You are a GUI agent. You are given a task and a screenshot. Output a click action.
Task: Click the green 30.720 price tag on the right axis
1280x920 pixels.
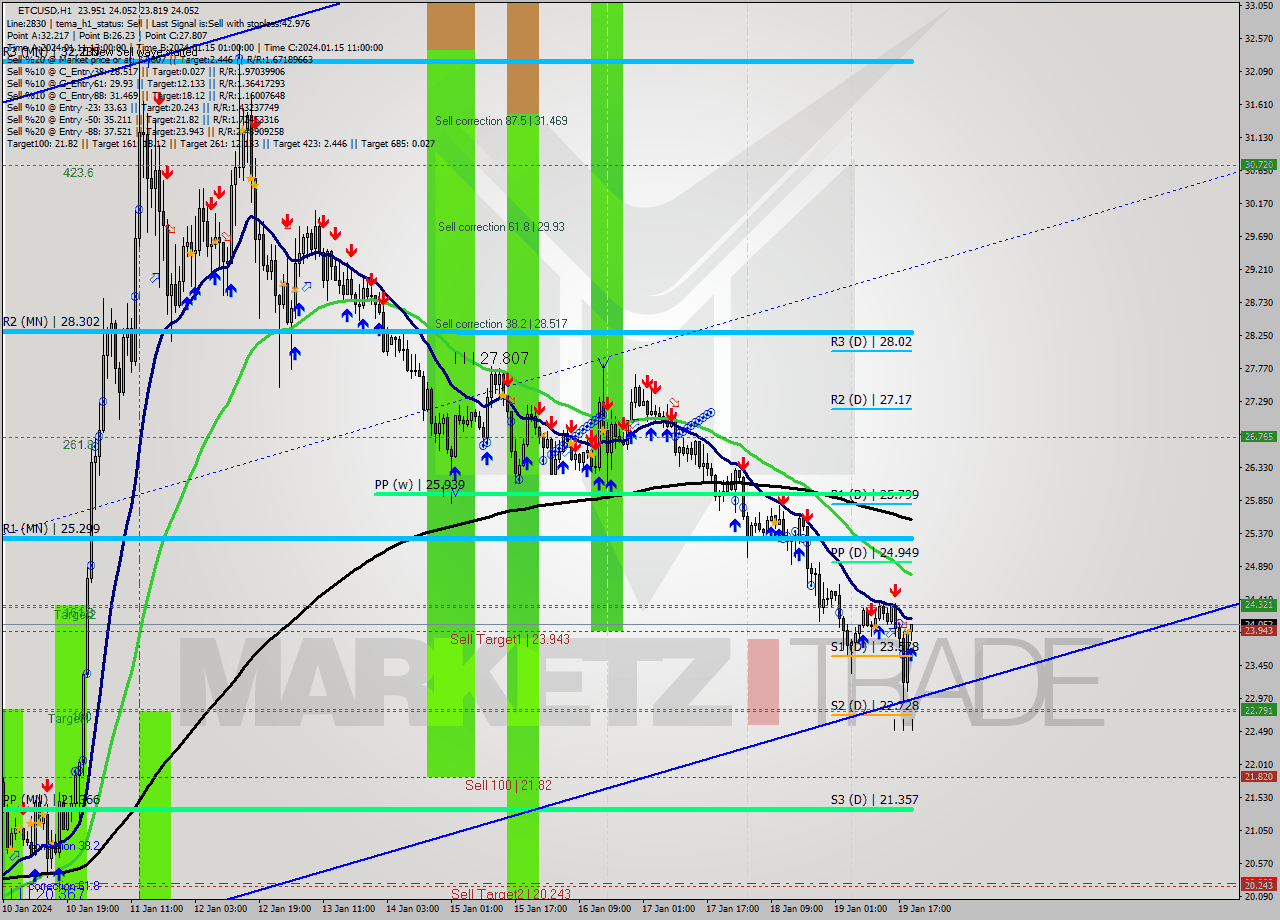(1257, 165)
